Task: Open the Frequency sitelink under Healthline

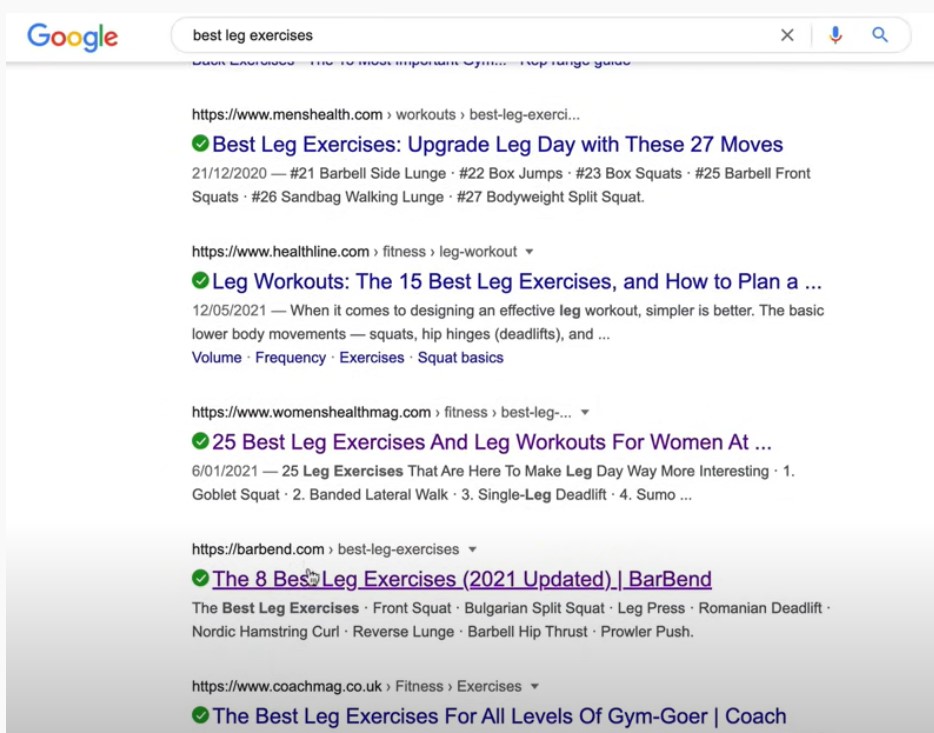Action: click(x=290, y=357)
